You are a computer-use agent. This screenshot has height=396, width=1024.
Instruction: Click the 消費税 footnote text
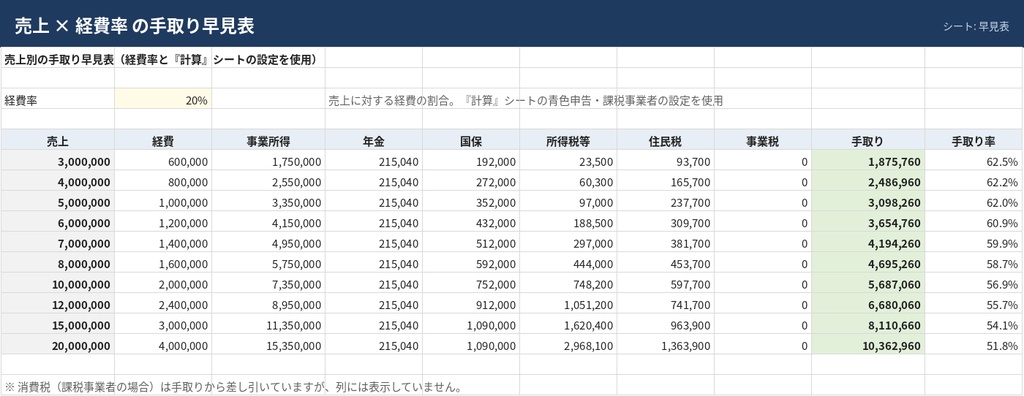[x=234, y=387]
